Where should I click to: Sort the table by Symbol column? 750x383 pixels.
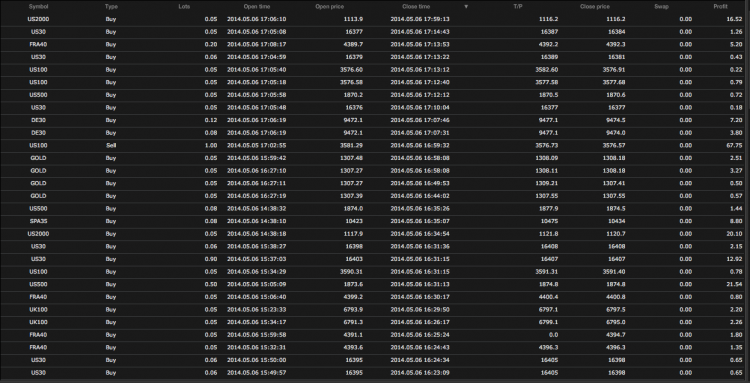(x=38, y=7)
